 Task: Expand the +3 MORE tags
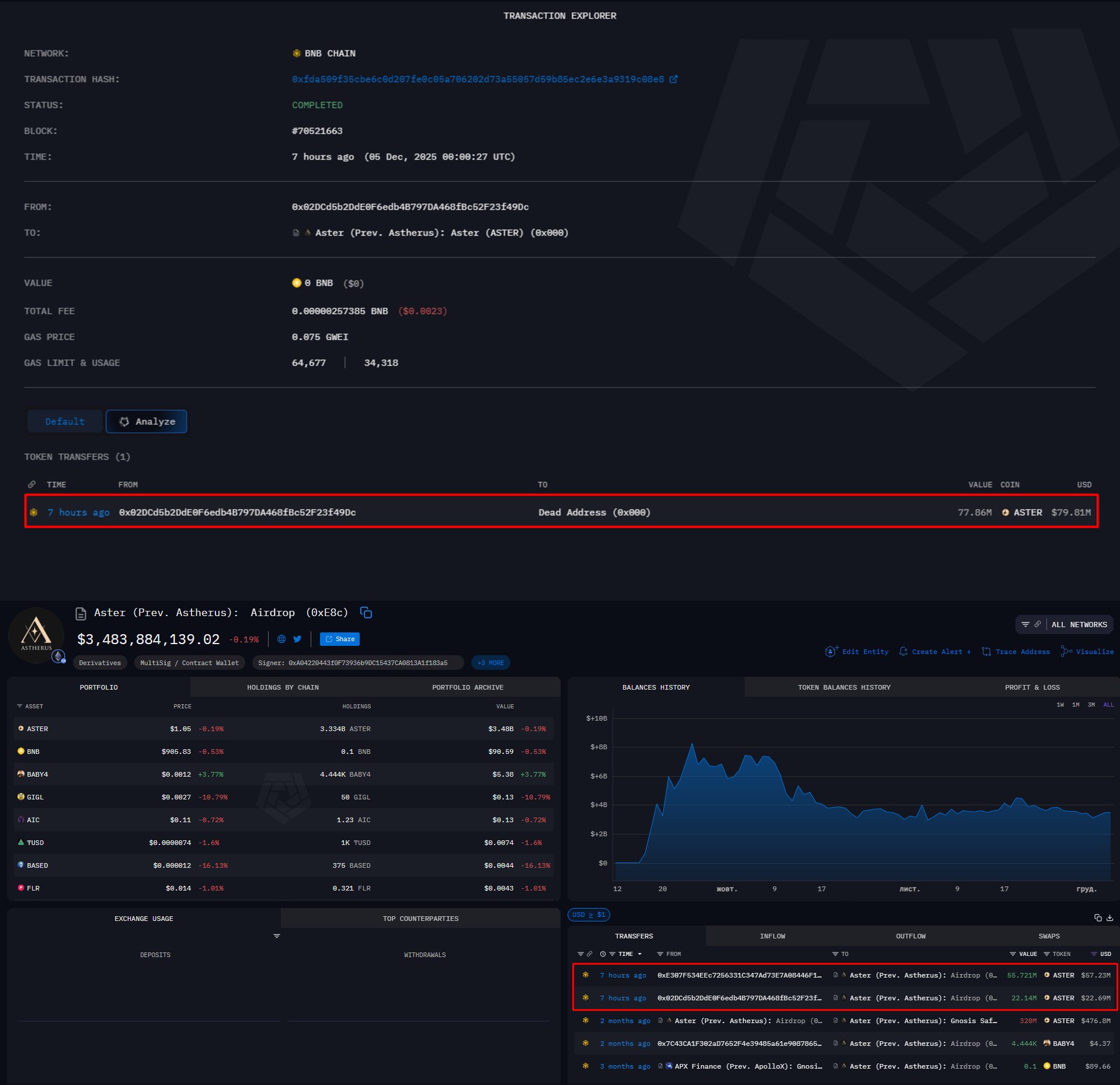(491, 663)
